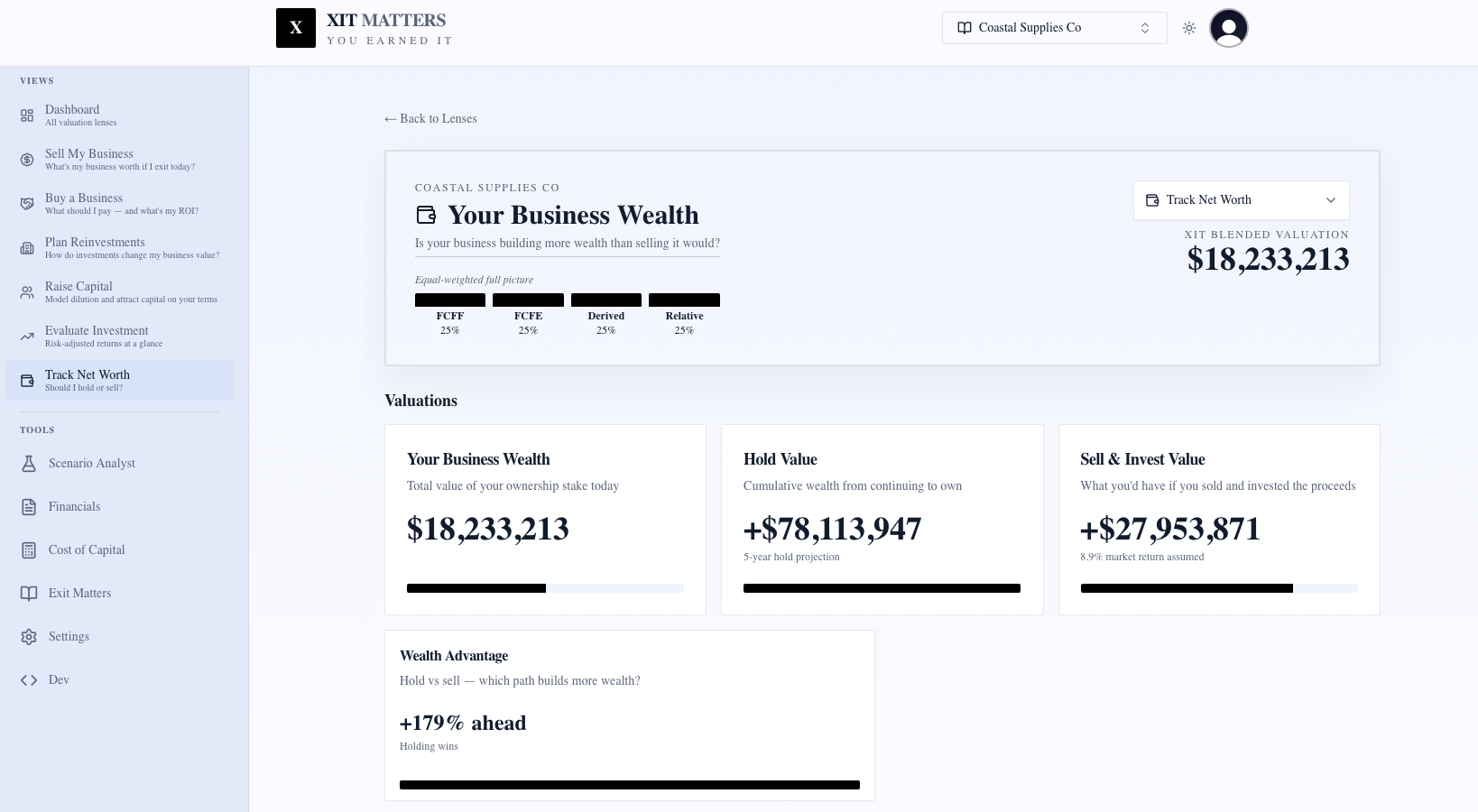Click the up-down chevrons in company selector
This screenshot has width=1478, height=812.
click(x=1145, y=28)
